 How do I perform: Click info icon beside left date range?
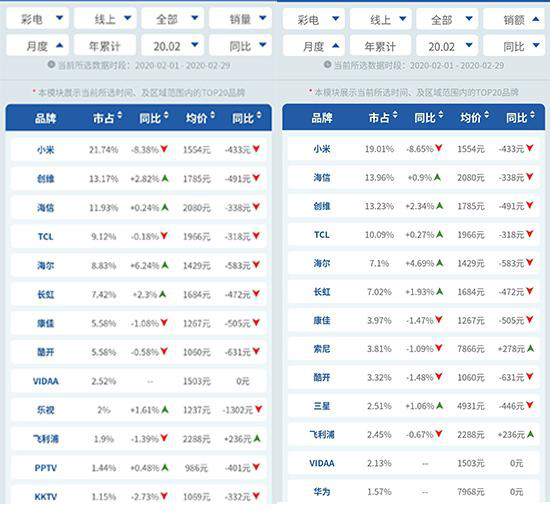51,65
